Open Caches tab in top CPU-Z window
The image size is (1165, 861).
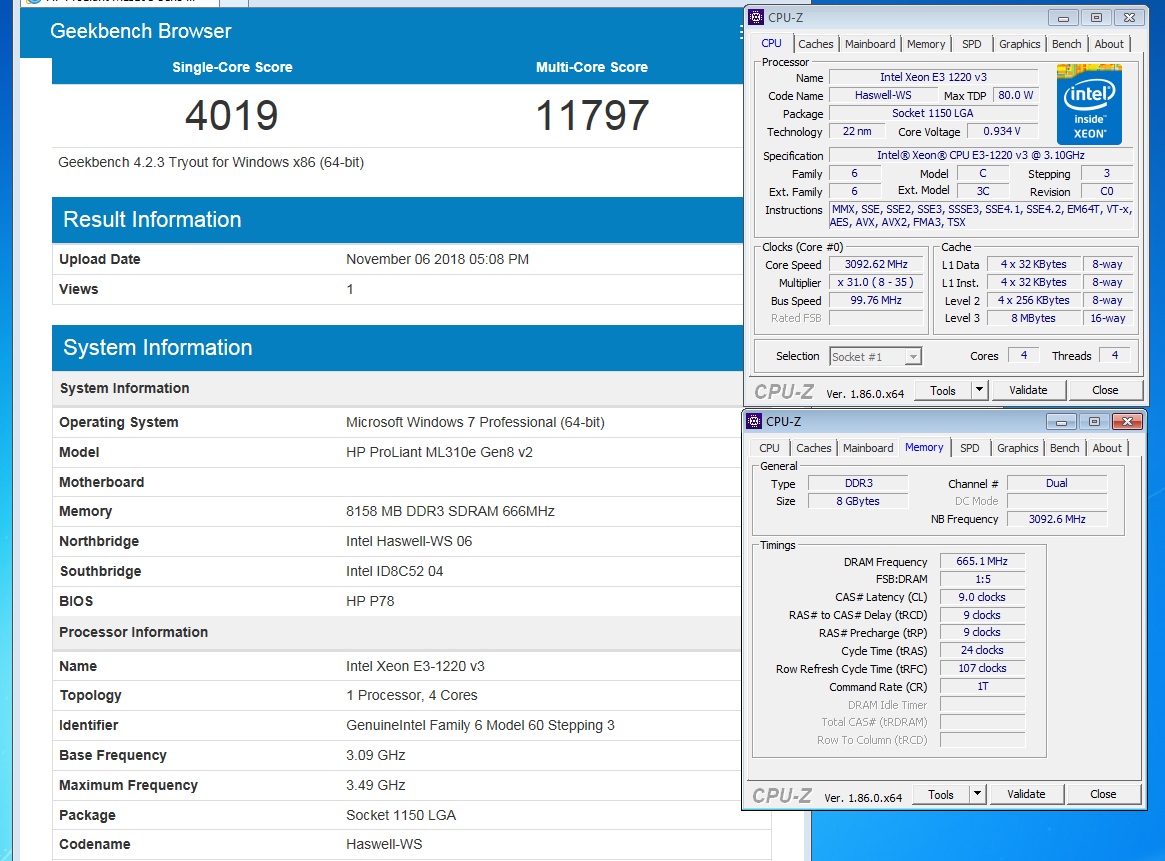point(816,44)
